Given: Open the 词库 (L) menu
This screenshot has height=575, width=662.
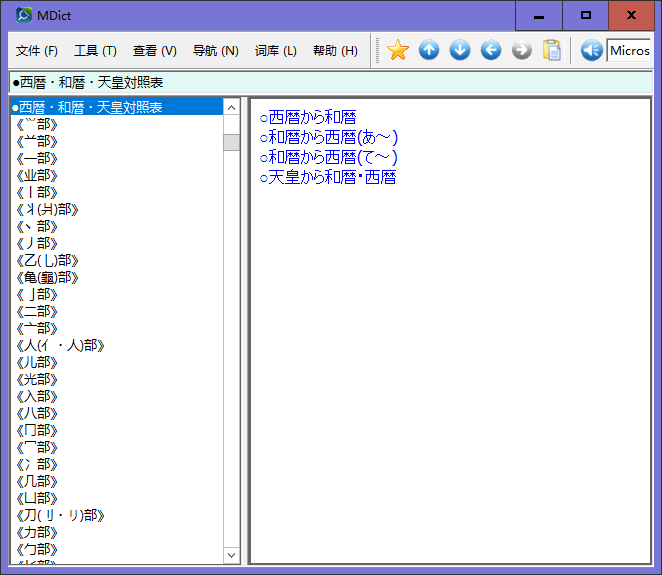Looking at the screenshot, I should [275, 51].
